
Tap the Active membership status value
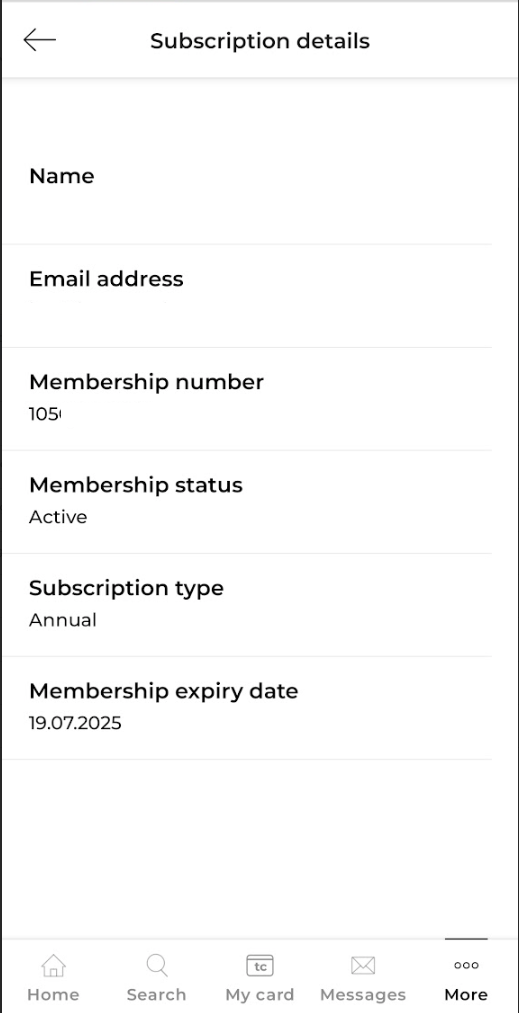click(x=58, y=517)
